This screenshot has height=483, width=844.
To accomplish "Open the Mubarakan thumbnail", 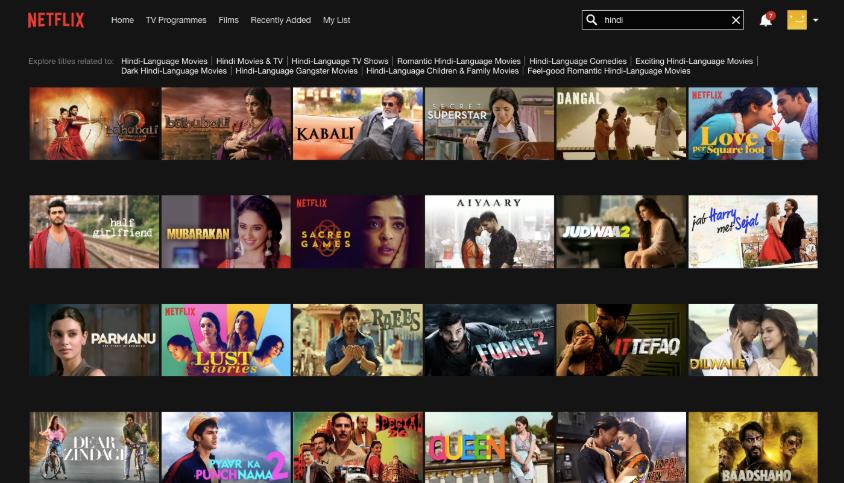I will [x=226, y=232].
